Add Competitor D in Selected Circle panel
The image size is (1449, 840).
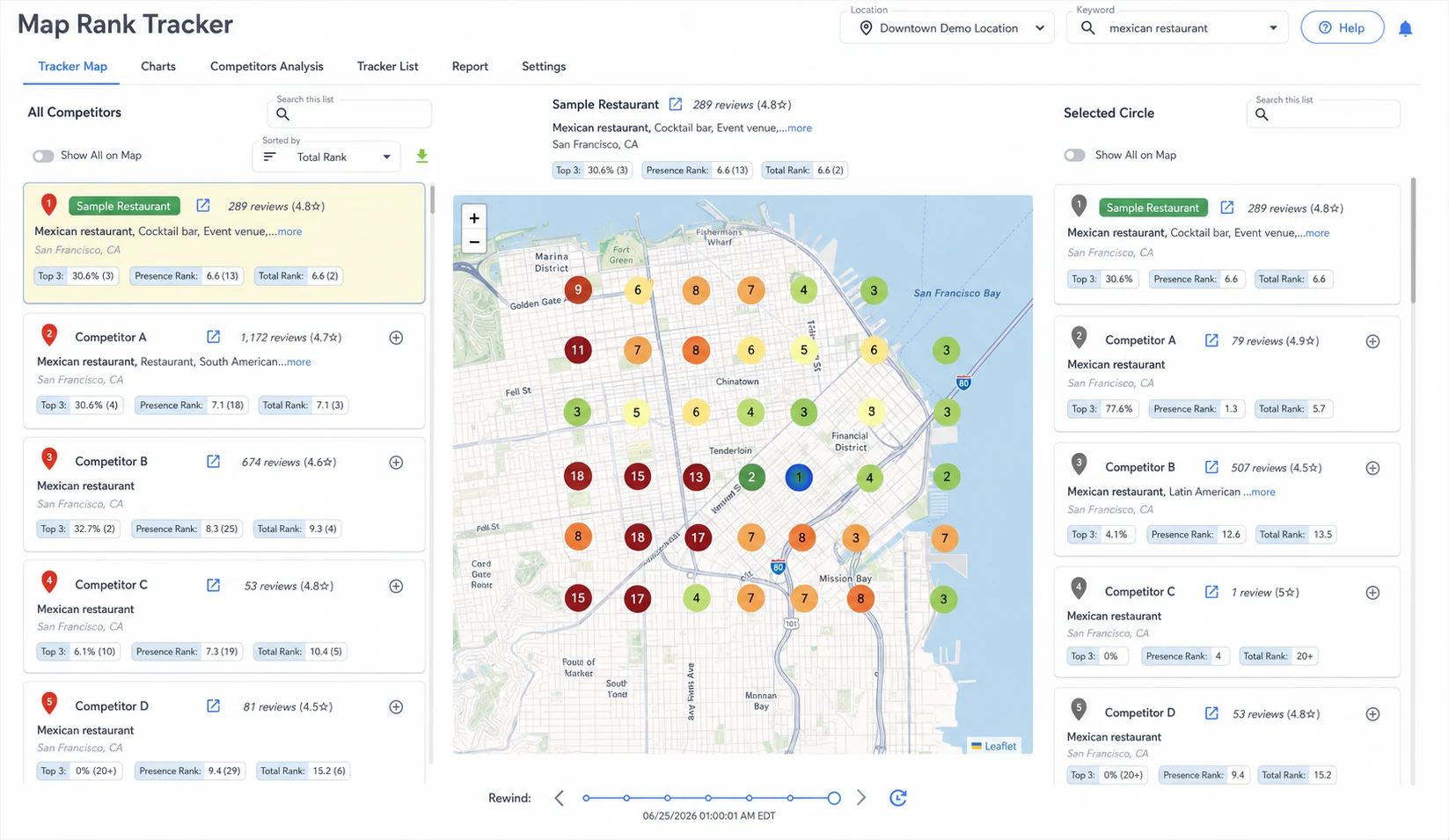tap(1372, 714)
